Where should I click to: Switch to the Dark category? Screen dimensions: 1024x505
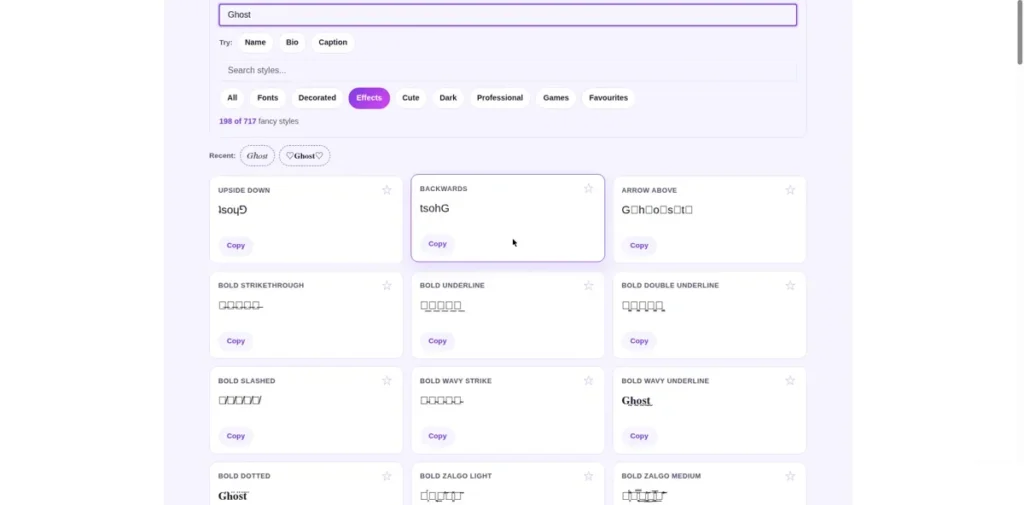coord(448,98)
